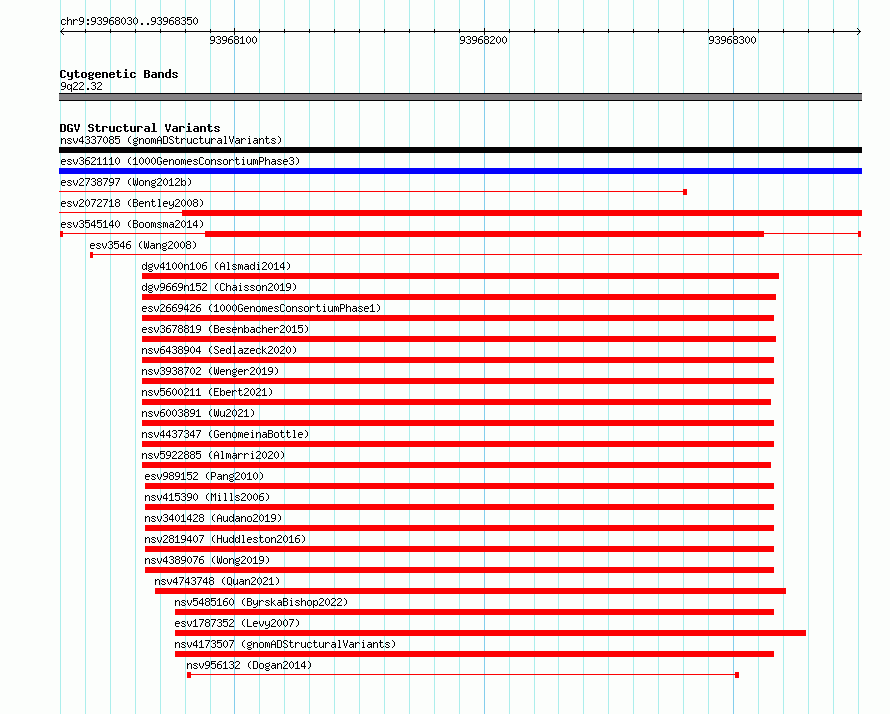Viewport: 890px width, 714px height.
Task: Click the red bar under esv2072718
Action: click(x=522, y=213)
